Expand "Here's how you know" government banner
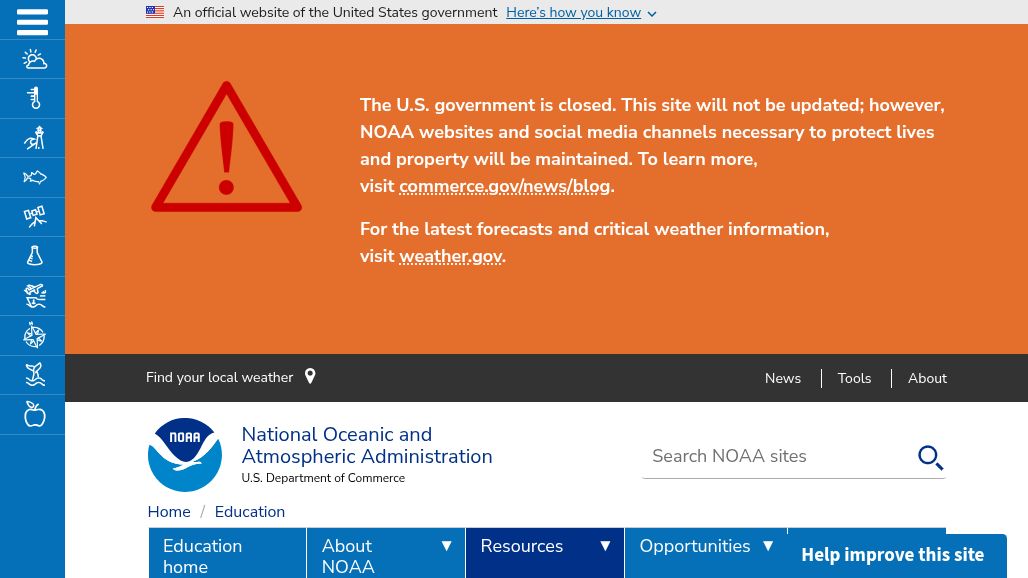 [x=581, y=13]
